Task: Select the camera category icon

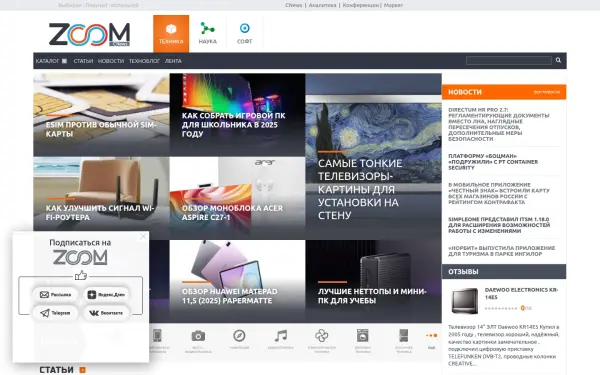Action: point(198,336)
